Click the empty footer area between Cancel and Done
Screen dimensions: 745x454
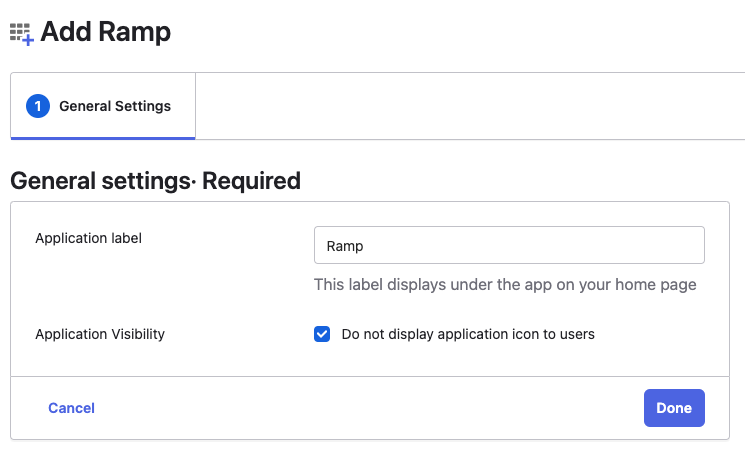(369, 408)
